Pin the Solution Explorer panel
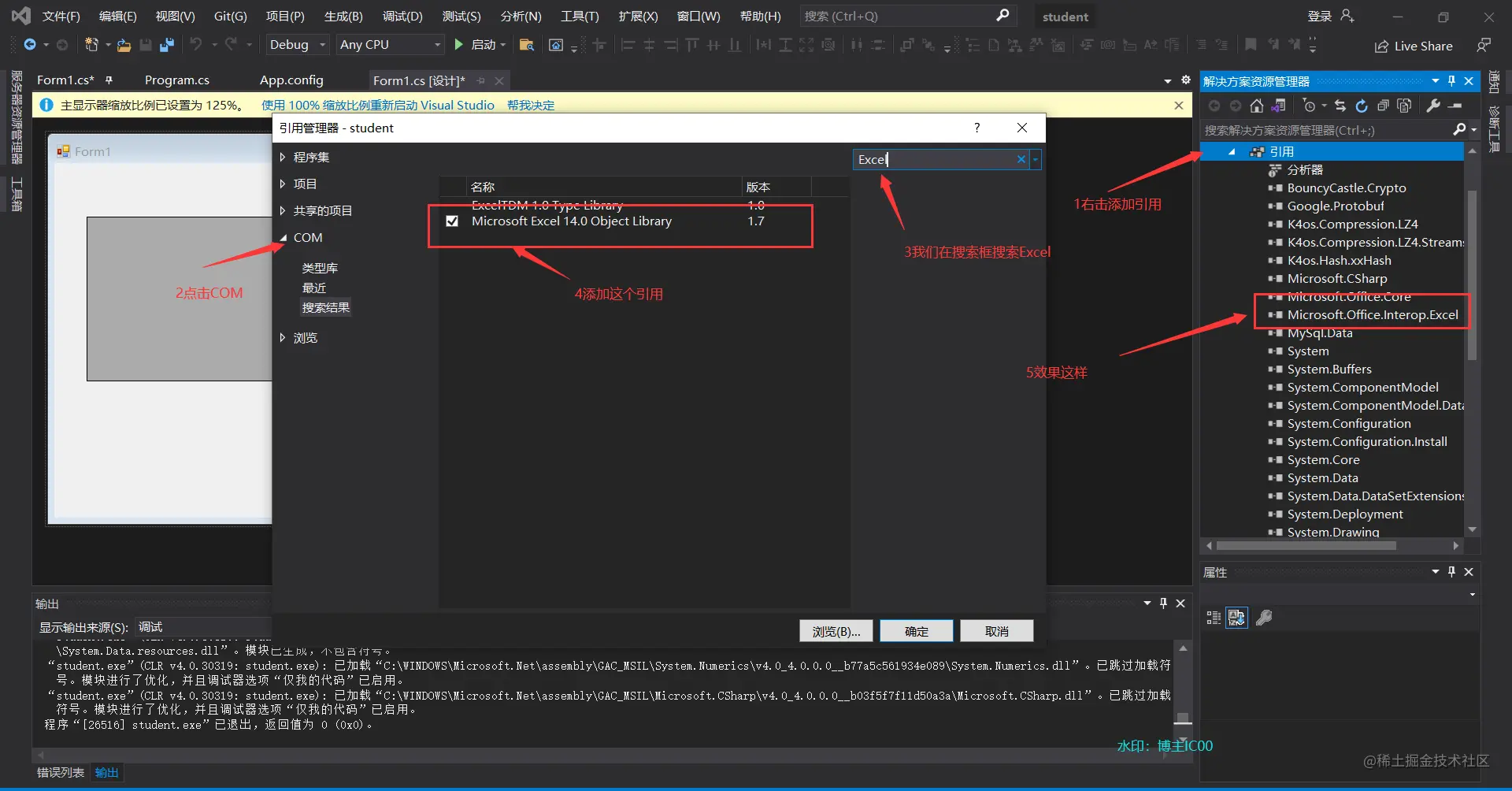This screenshot has height=791, width=1512. click(1451, 80)
